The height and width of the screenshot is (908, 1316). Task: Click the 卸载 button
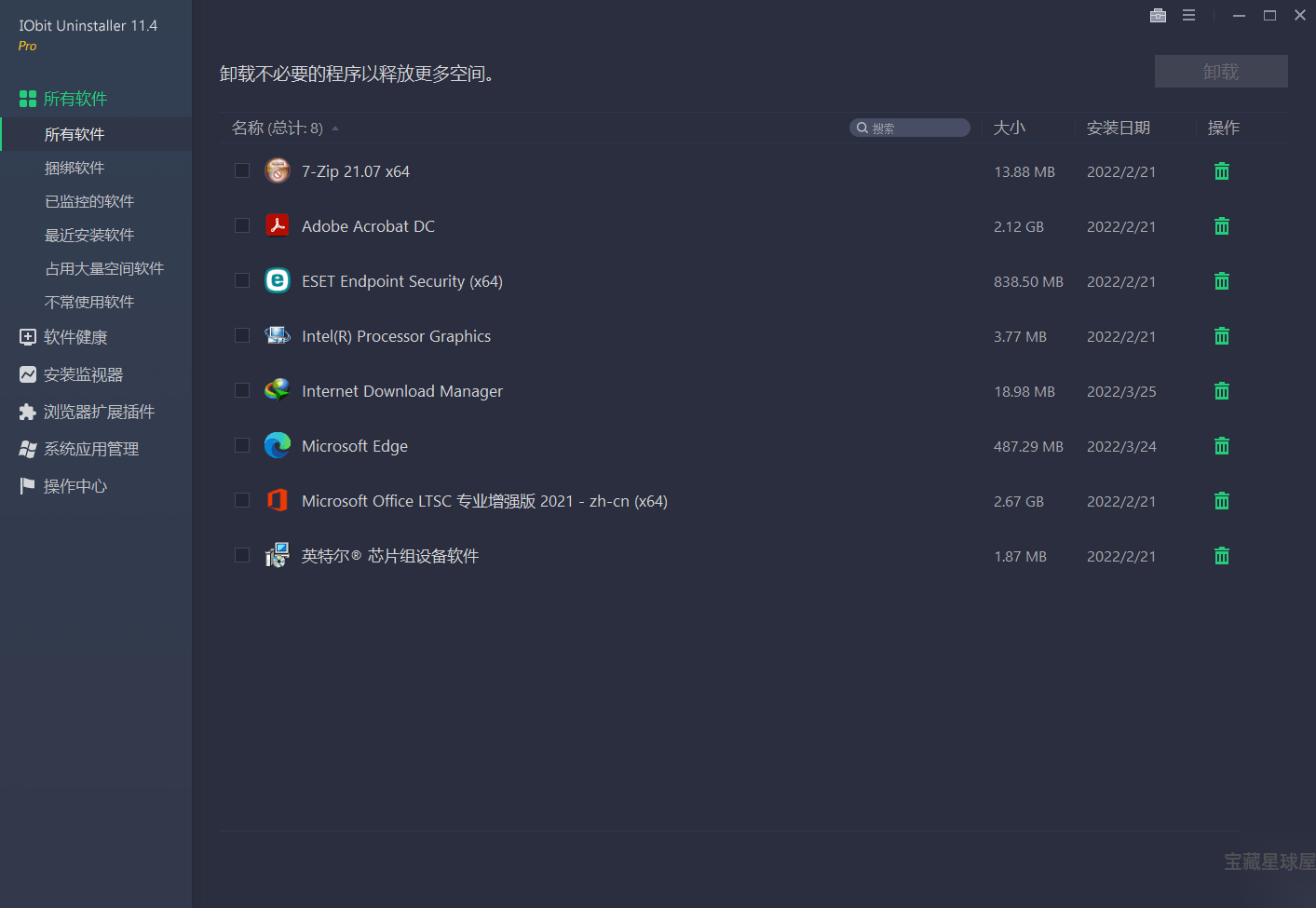pos(1221,72)
